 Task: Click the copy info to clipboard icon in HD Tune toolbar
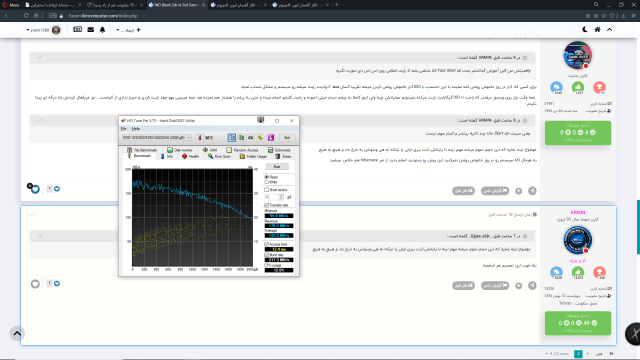click(231, 138)
